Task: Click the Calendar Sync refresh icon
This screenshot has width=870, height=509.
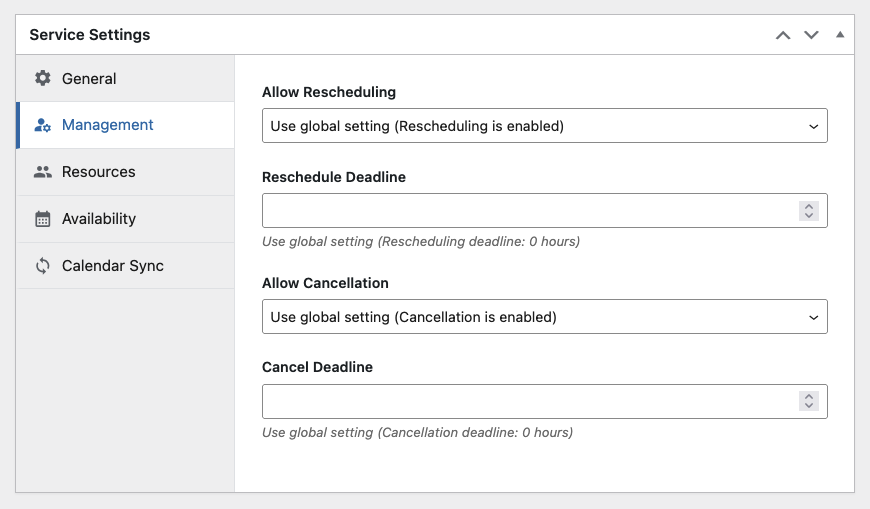Action: [x=43, y=266]
